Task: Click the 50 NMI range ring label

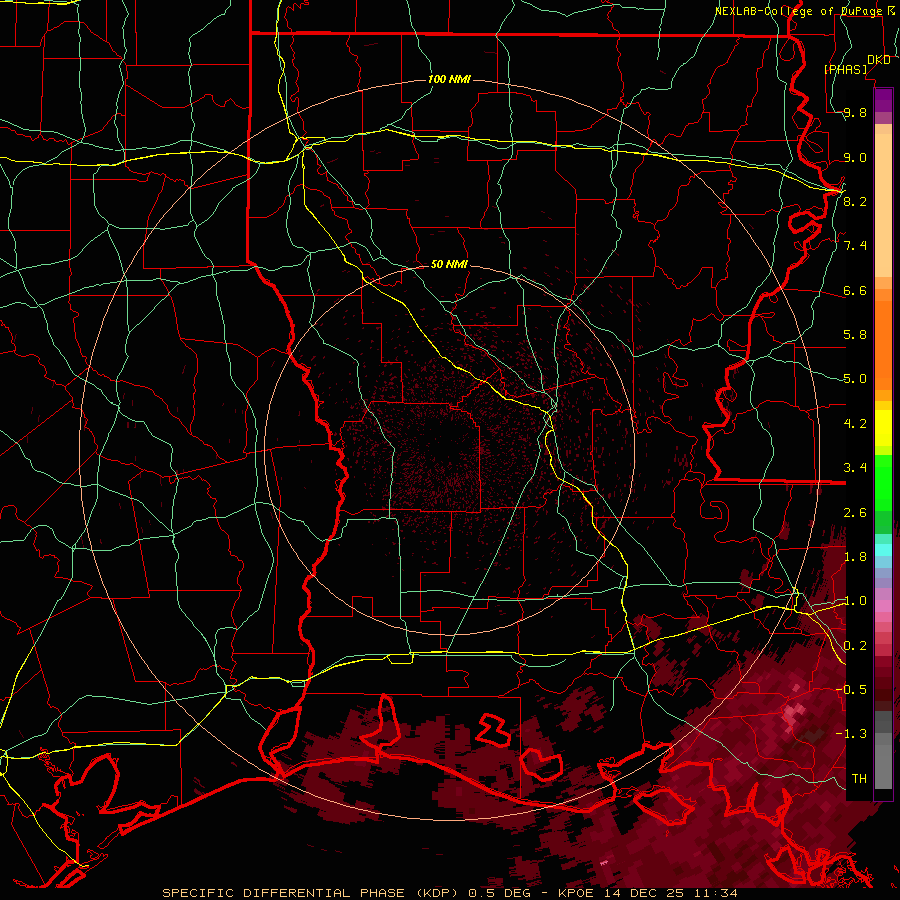Action: [x=449, y=264]
